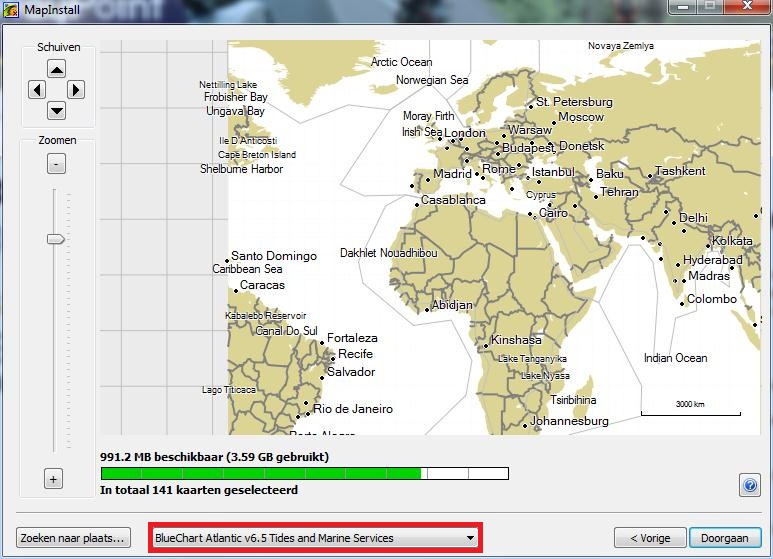This screenshot has width=773, height=559.
Task: Click the '991.2 MB beschikbaar' storage text
Action: (x=214, y=457)
